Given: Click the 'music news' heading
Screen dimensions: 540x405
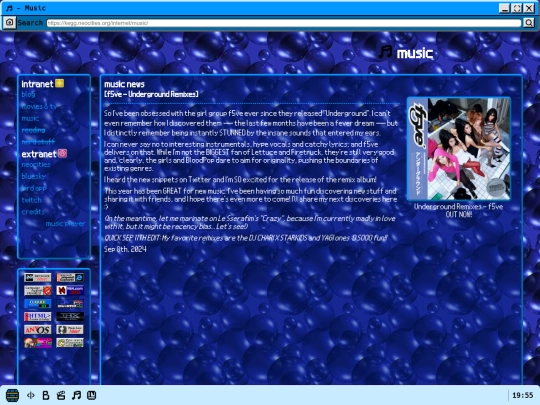Looking at the screenshot, I should coord(124,84).
